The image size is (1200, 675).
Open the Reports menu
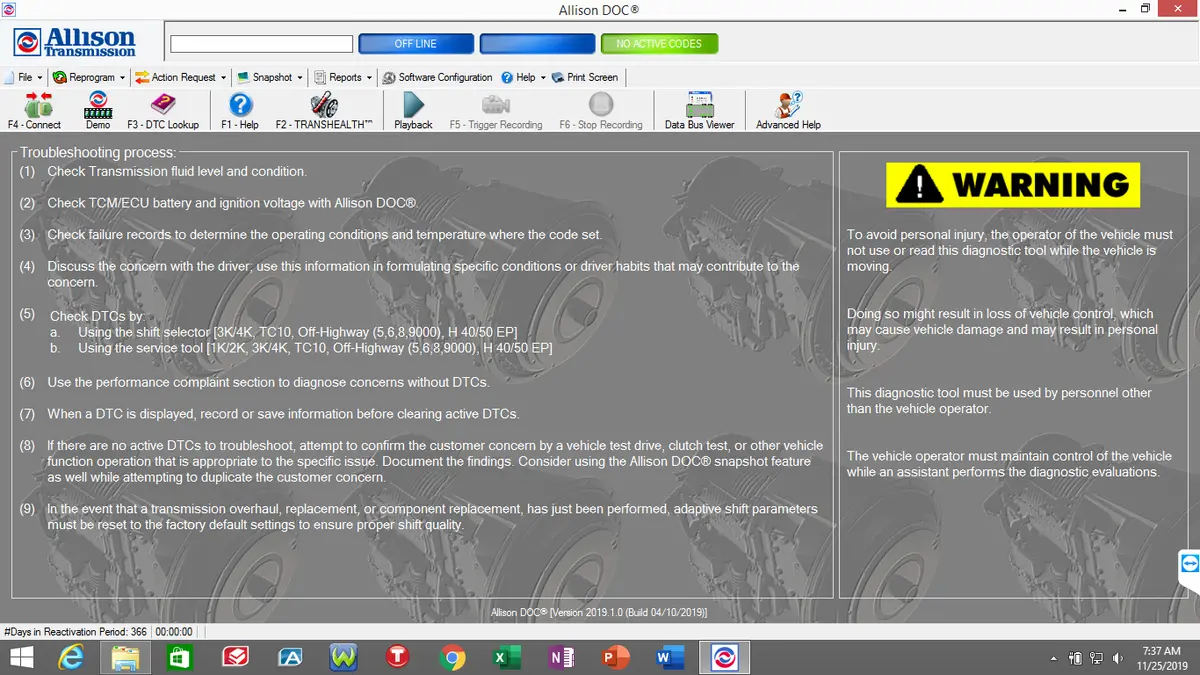[x=343, y=77]
